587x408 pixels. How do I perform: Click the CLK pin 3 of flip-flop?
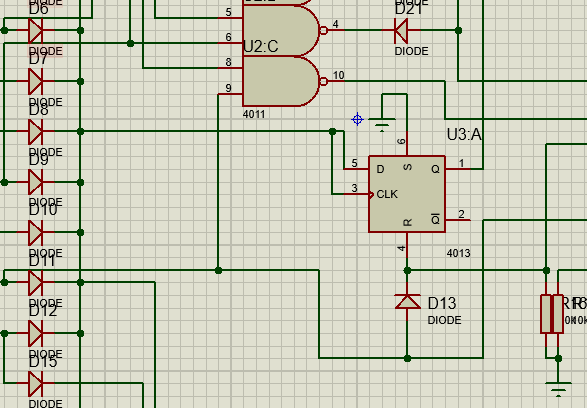(x=356, y=194)
